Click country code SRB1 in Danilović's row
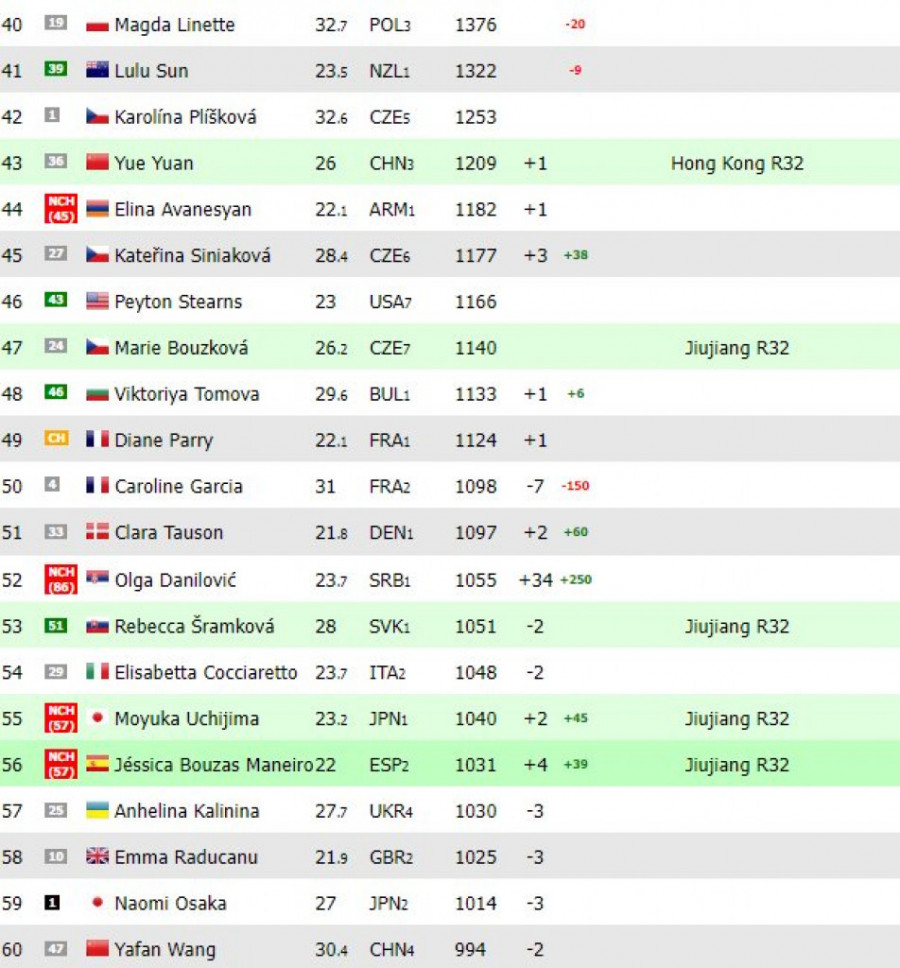 (x=390, y=580)
